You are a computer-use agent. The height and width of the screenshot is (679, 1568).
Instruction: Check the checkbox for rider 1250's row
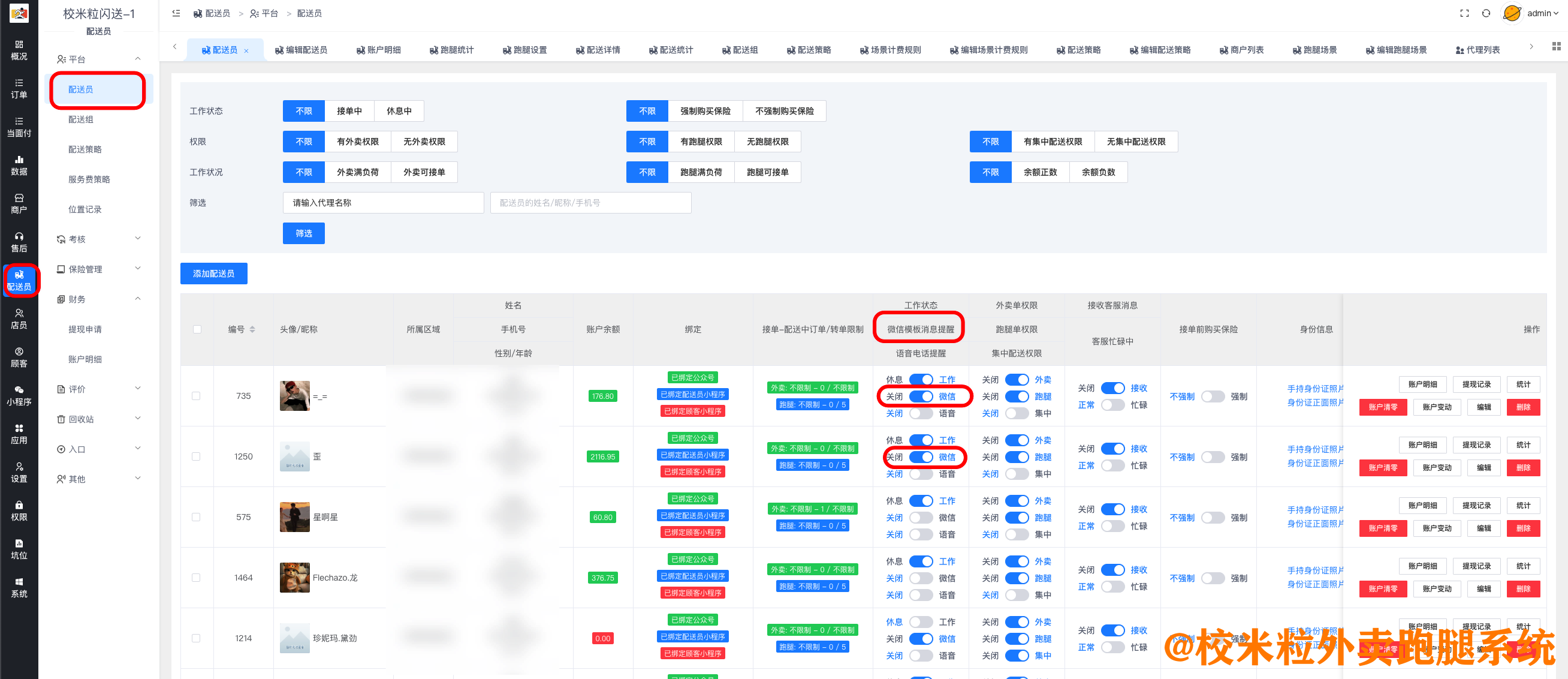[197, 456]
